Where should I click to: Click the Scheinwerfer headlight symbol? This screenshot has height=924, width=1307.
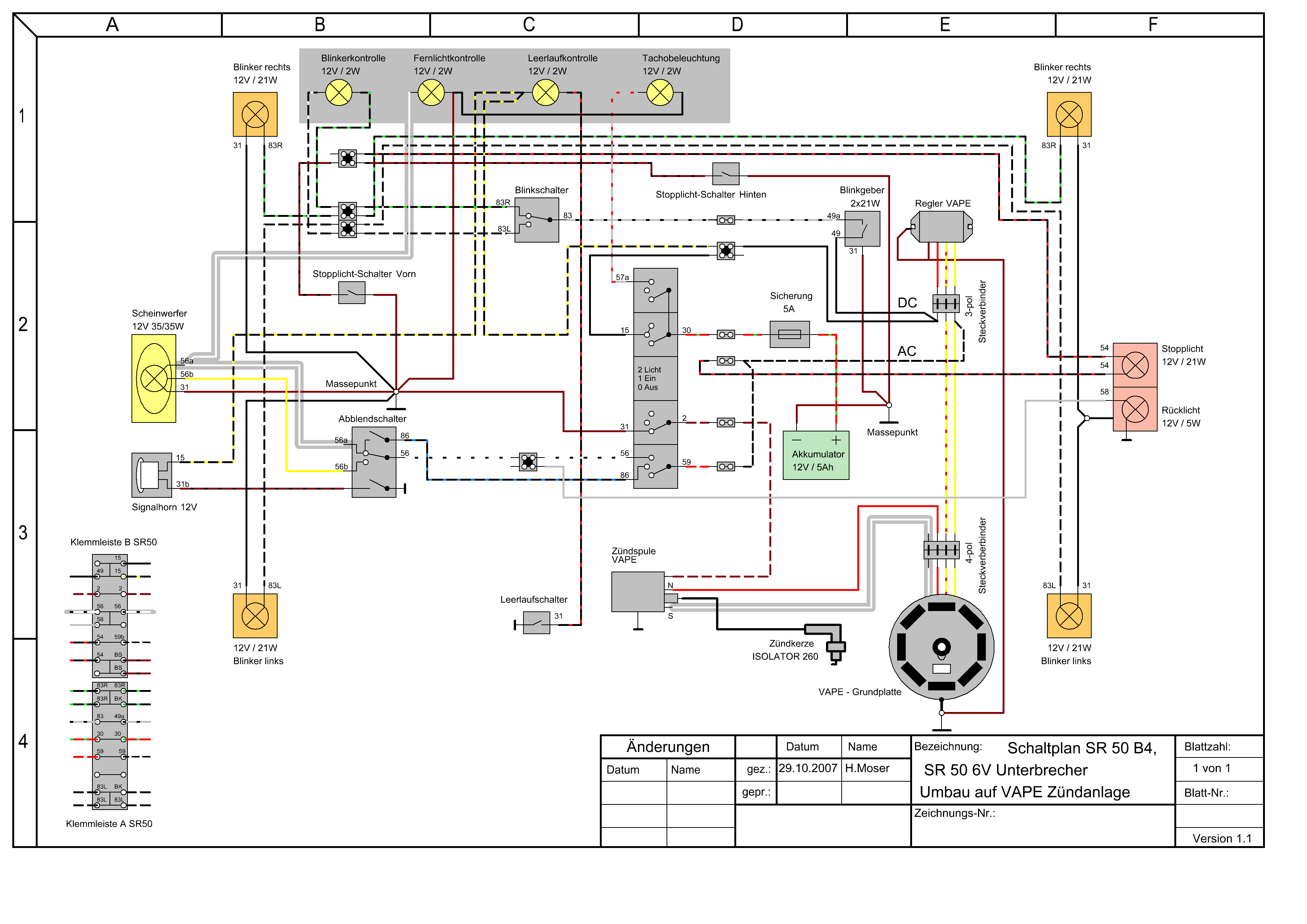click(x=154, y=379)
